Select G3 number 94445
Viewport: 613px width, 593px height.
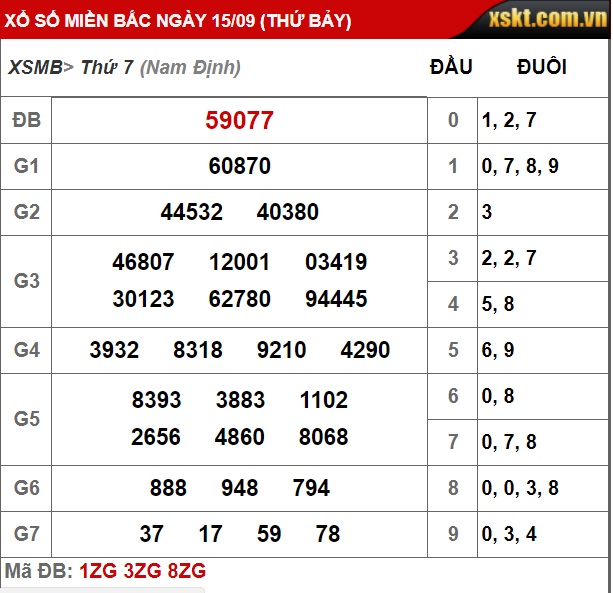click(x=336, y=299)
